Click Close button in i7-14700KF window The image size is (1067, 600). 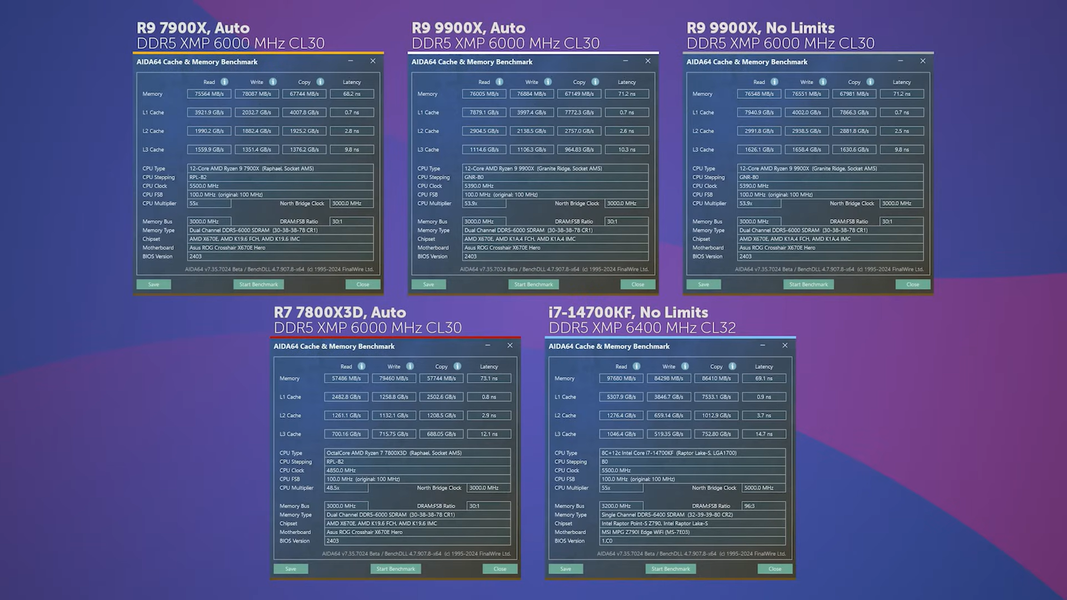(x=775, y=569)
